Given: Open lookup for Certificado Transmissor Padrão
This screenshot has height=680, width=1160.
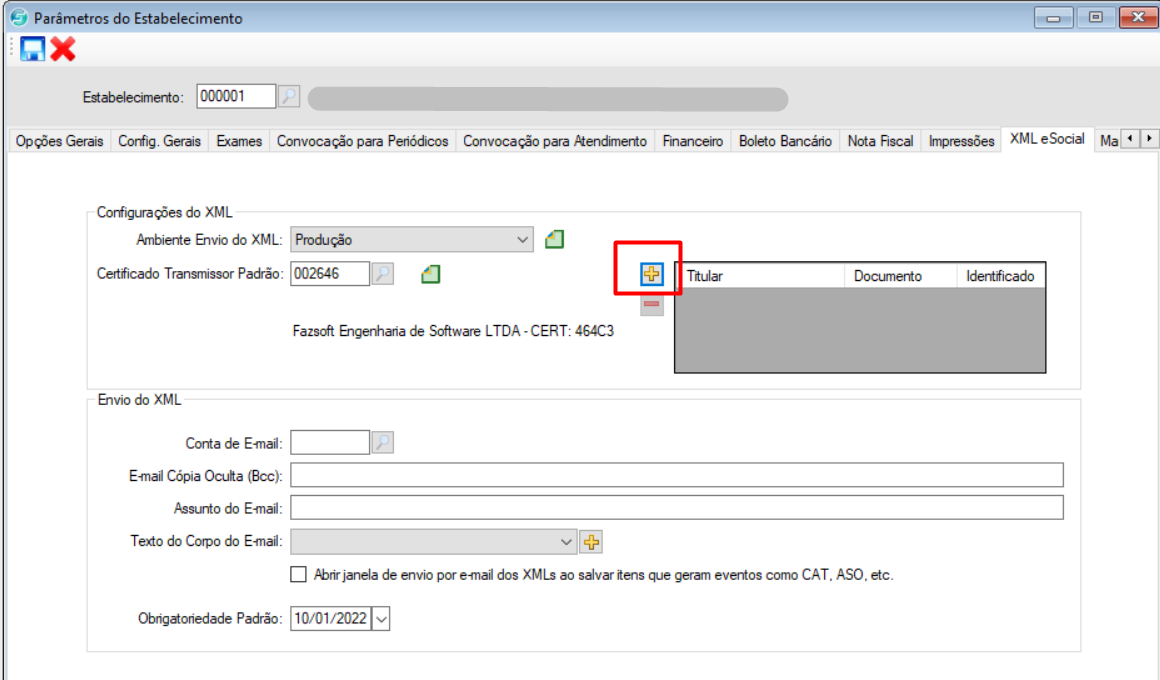Looking at the screenshot, I should (x=382, y=274).
